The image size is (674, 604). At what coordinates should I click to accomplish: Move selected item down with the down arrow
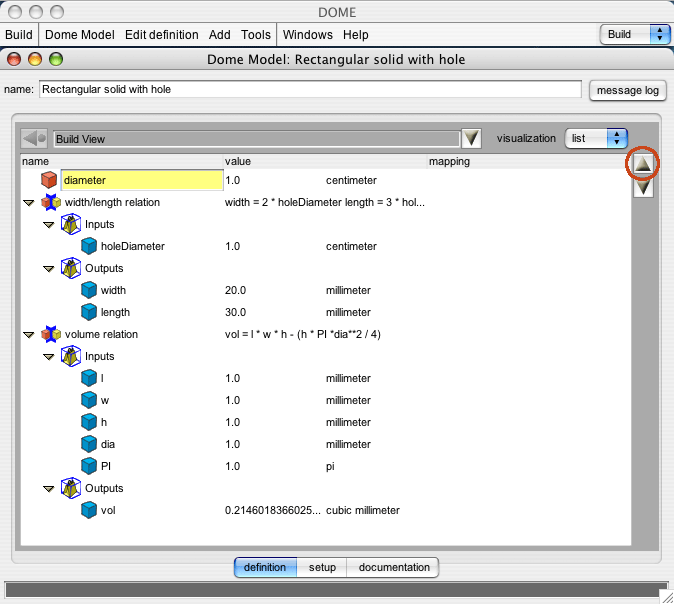643,187
